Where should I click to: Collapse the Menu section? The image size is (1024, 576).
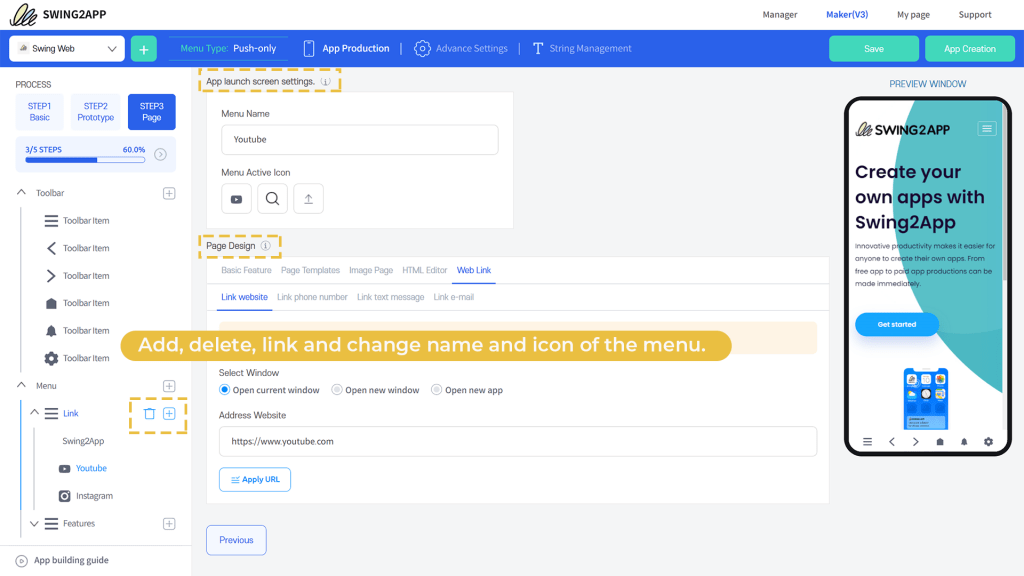click(22, 385)
